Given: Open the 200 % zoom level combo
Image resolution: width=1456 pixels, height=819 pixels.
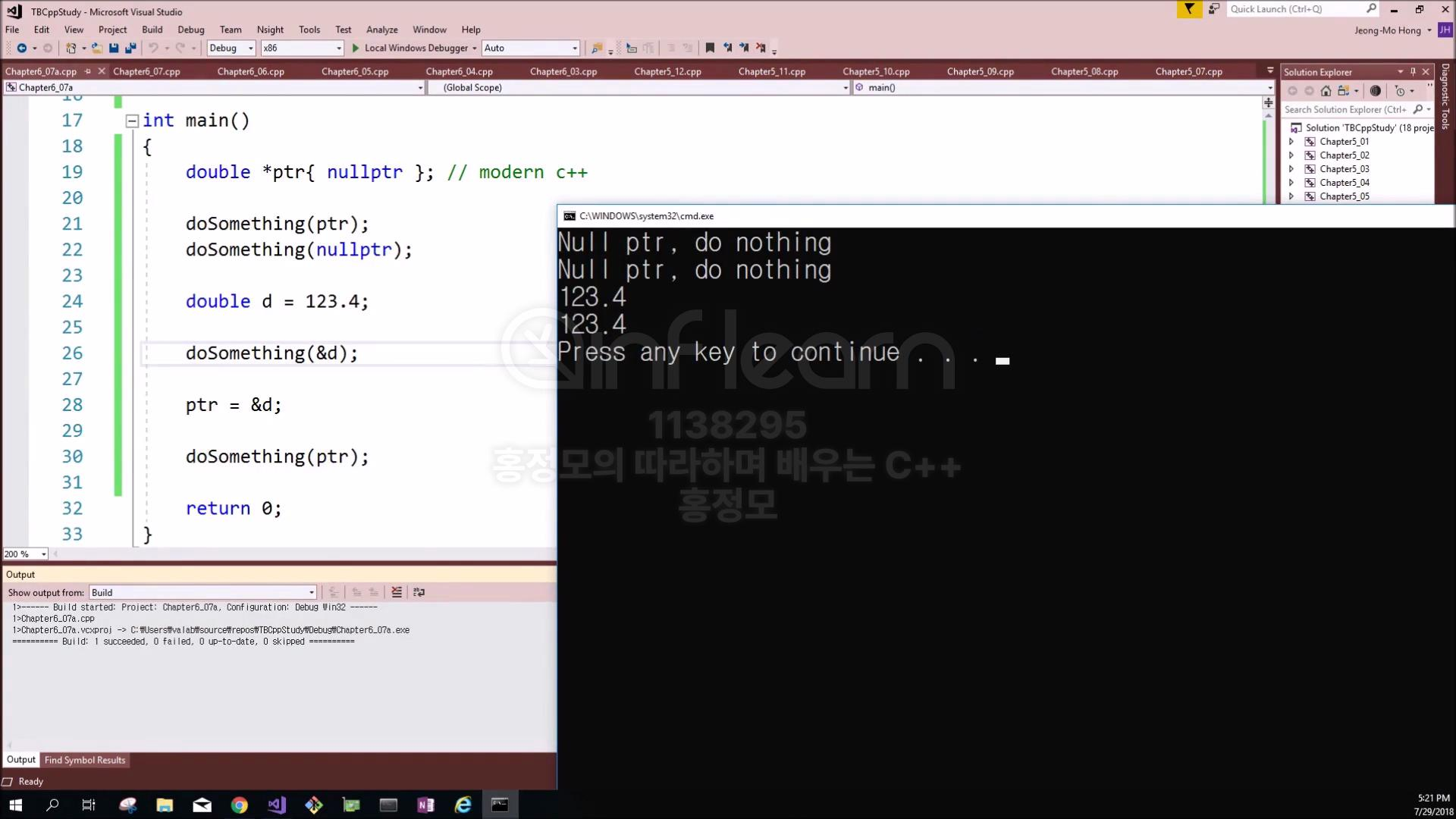Looking at the screenshot, I should (x=43, y=554).
